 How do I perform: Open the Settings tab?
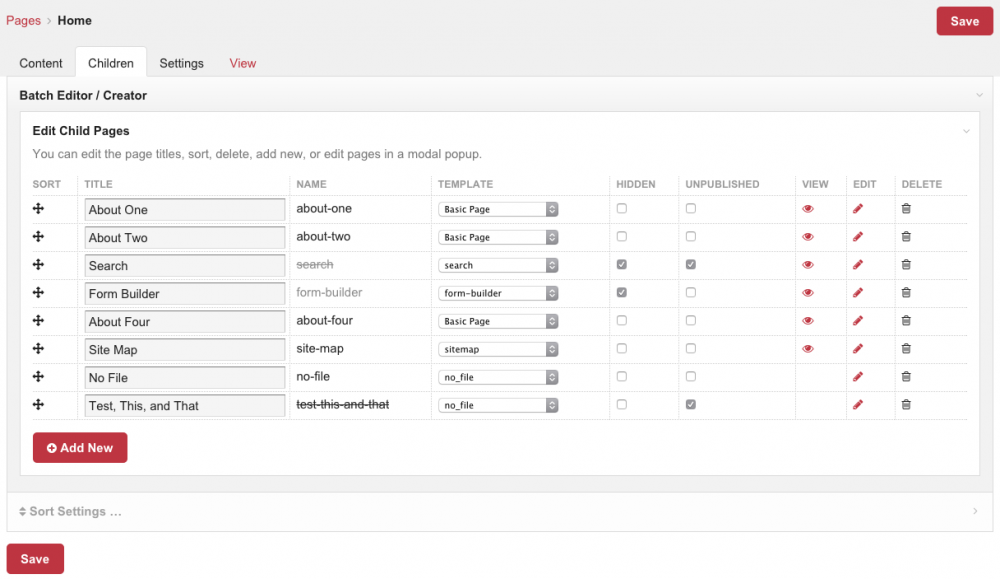[x=181, y=63]
